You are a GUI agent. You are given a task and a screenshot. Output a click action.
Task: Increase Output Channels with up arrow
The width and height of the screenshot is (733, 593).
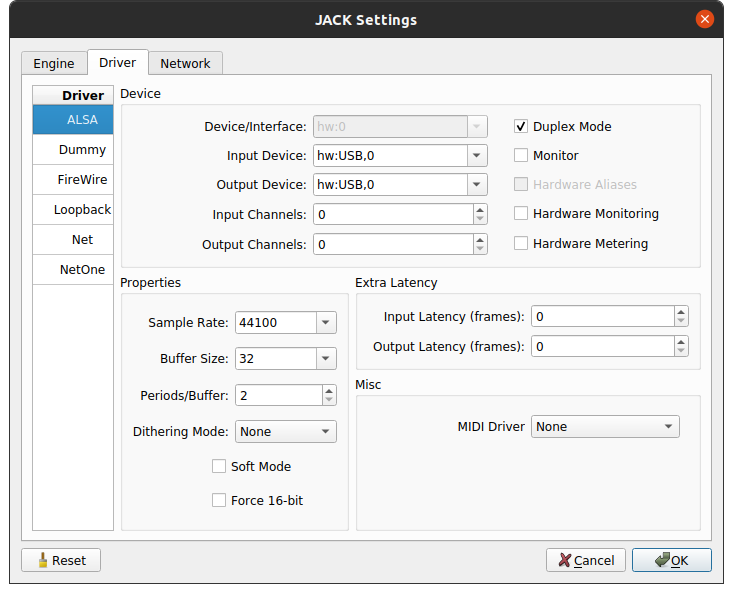coord(480,240)
